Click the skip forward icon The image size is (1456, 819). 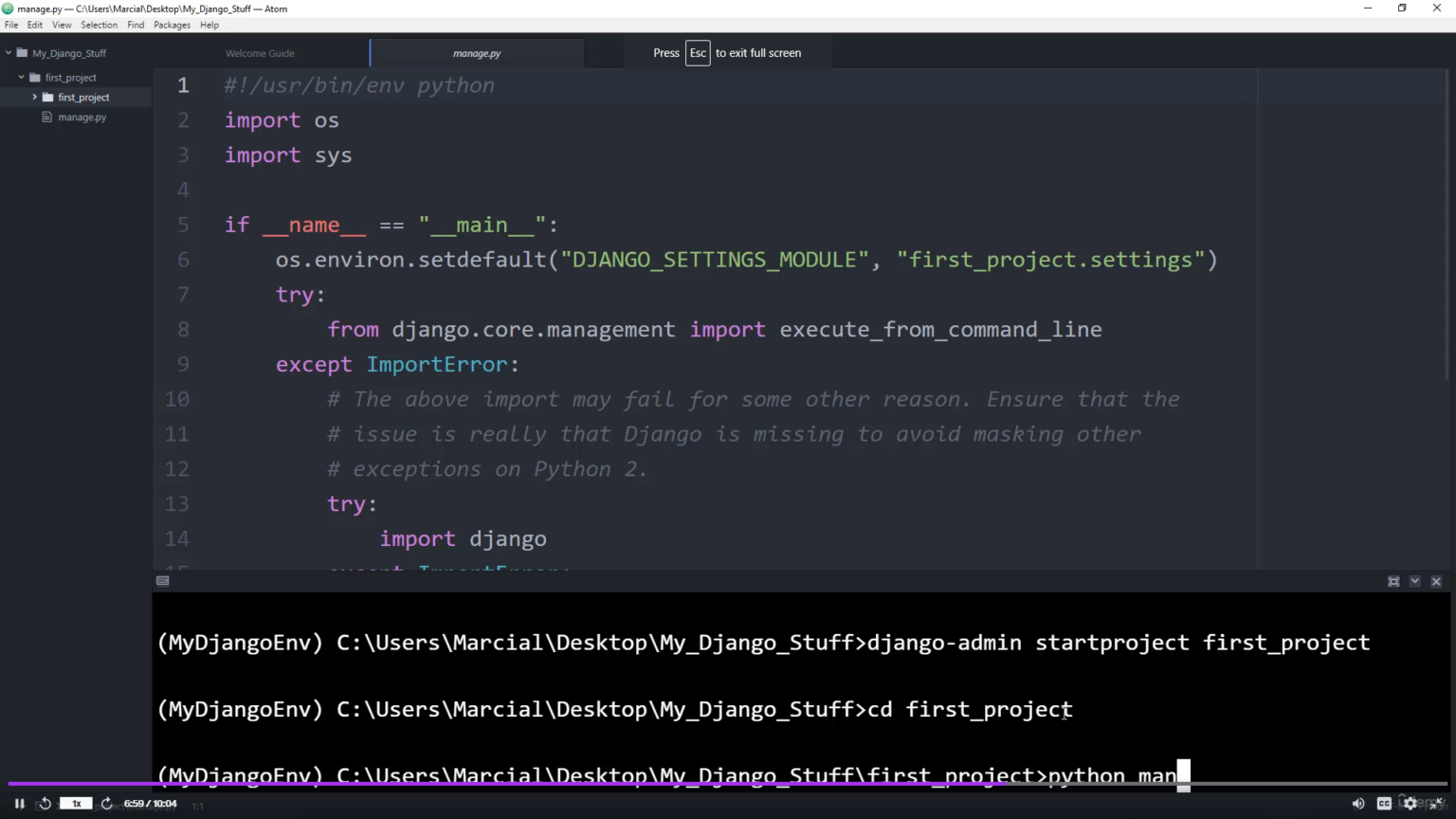tap(107, 804)
